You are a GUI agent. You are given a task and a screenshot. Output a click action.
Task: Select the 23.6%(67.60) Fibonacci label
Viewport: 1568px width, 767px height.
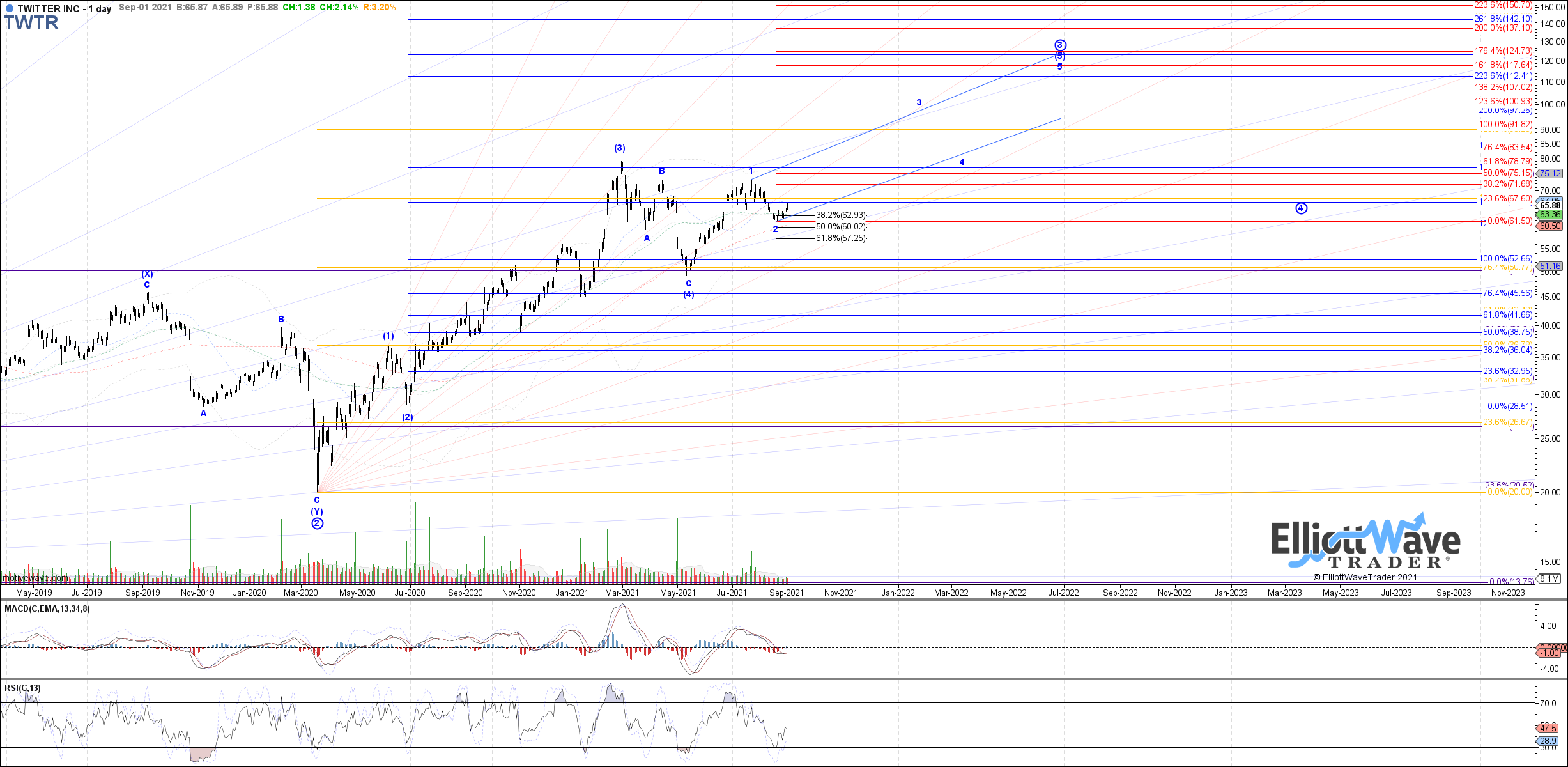tap(1508, 199)
